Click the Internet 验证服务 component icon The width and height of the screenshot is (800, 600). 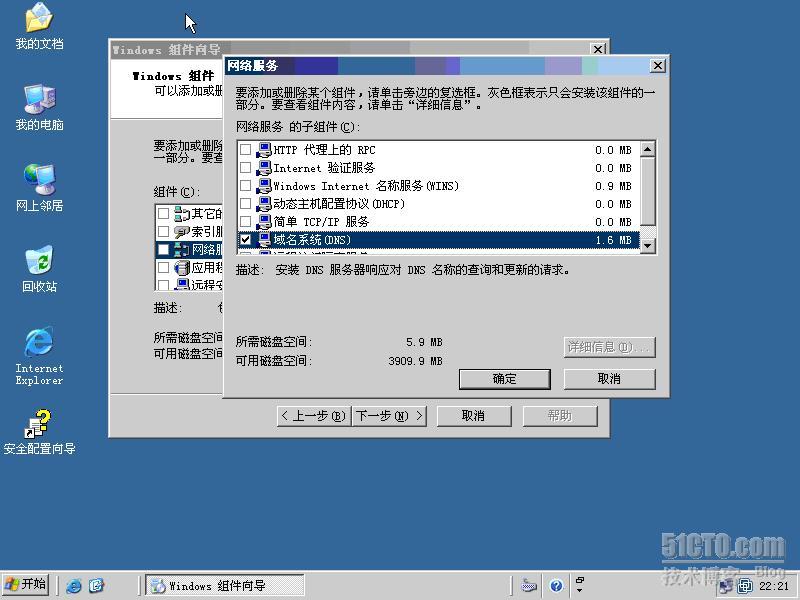coord(263,168)
